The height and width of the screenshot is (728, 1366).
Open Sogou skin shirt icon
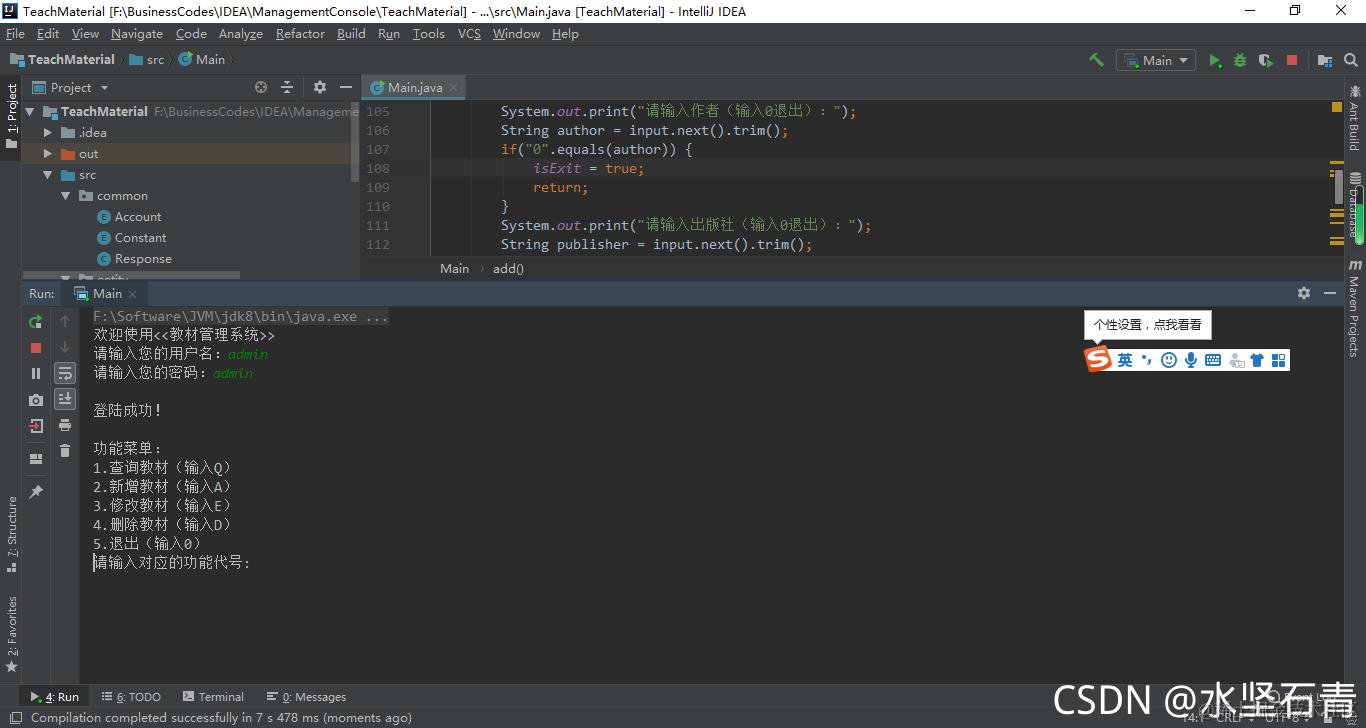point(1257,360)
